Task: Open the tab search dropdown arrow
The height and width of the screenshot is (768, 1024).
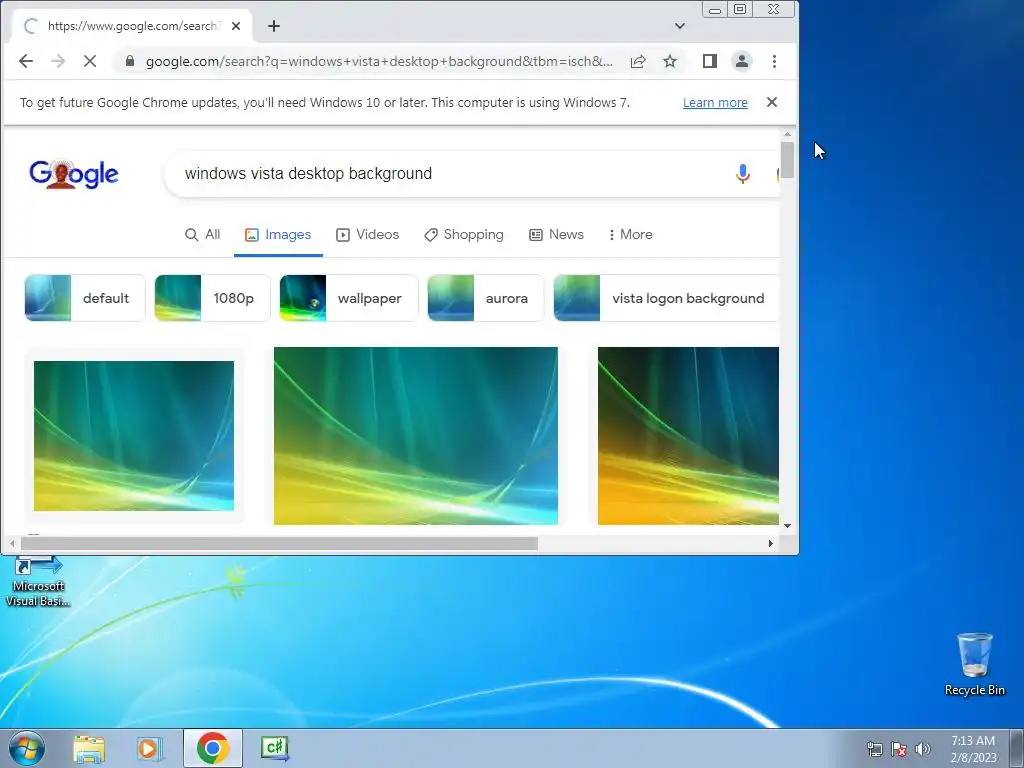Action: click(680, 26)
